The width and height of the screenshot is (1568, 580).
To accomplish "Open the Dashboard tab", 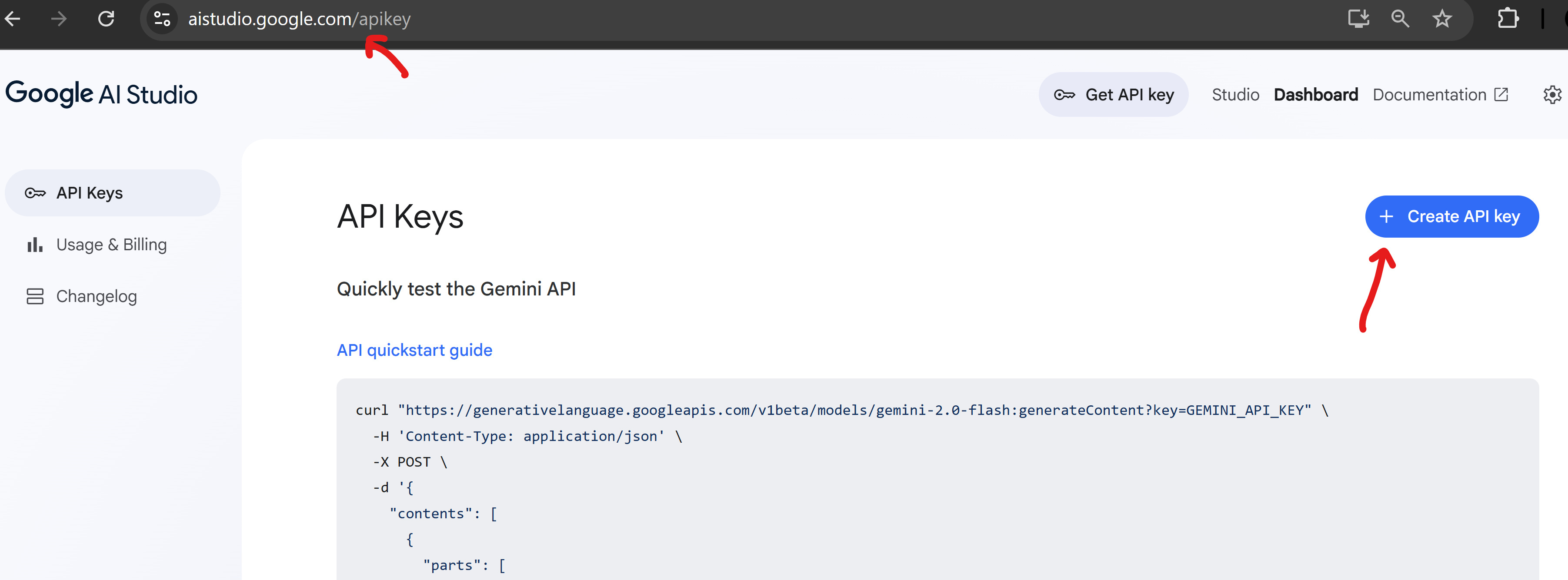I will [1315, 94].
